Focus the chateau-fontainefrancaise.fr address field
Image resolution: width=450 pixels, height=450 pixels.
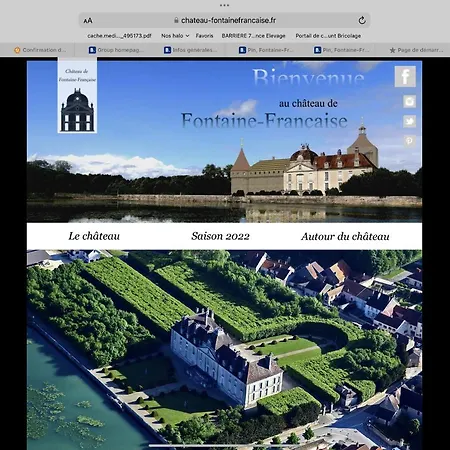224,20
